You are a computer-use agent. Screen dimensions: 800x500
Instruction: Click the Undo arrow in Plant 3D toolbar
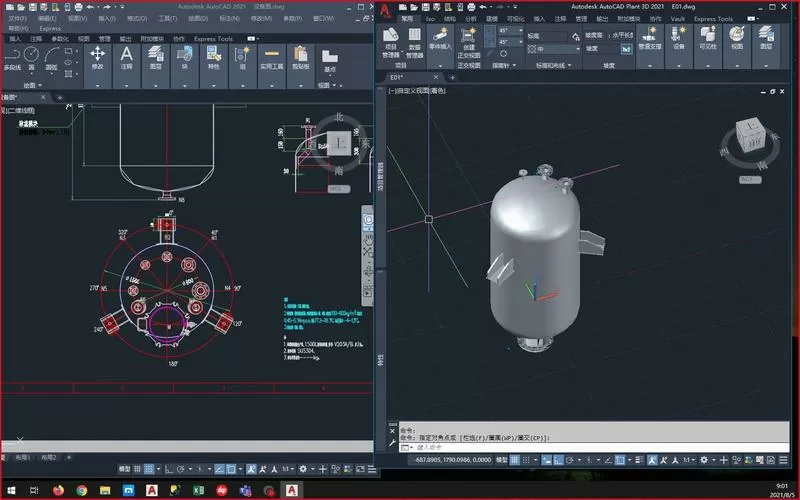pyautogui.click(x=483, y=7)
